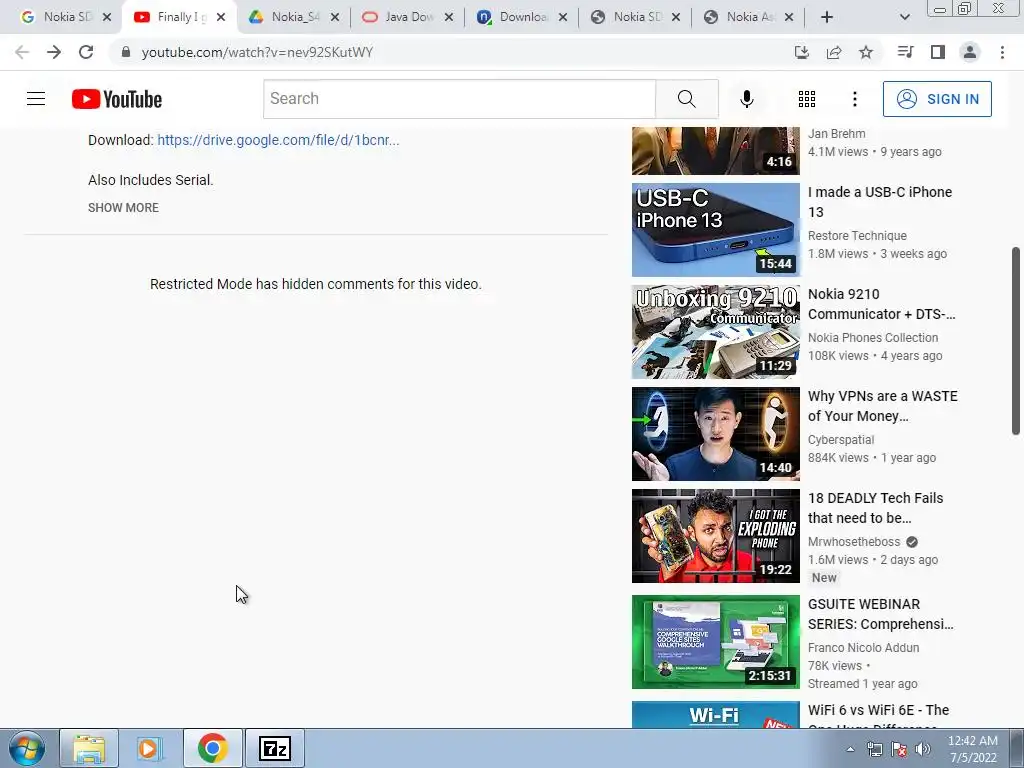Toggle Chrome side panel icon
The width and height of the screenshot is (1024, 768).
click(x=937, y=52)
